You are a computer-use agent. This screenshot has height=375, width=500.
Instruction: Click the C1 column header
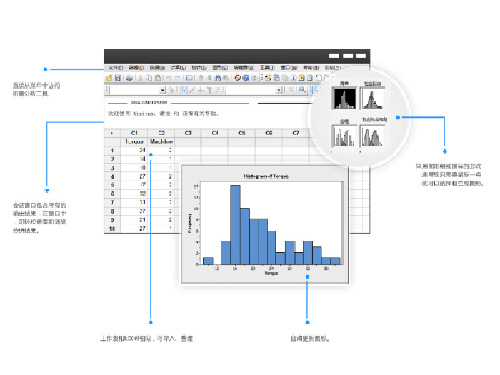(134, 133)
